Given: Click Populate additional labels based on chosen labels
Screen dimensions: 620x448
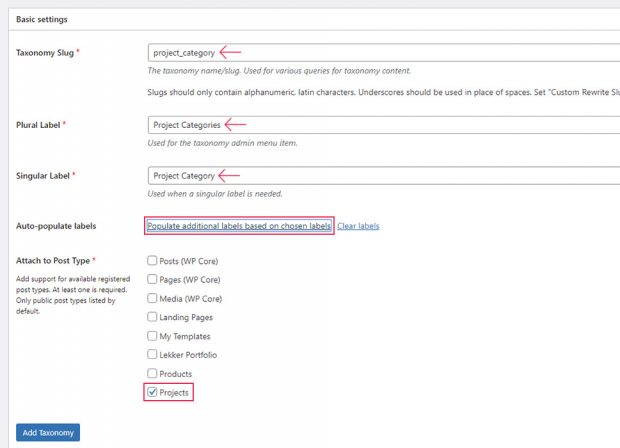Looking at the screenshot, I should click(x=239, y=226).
